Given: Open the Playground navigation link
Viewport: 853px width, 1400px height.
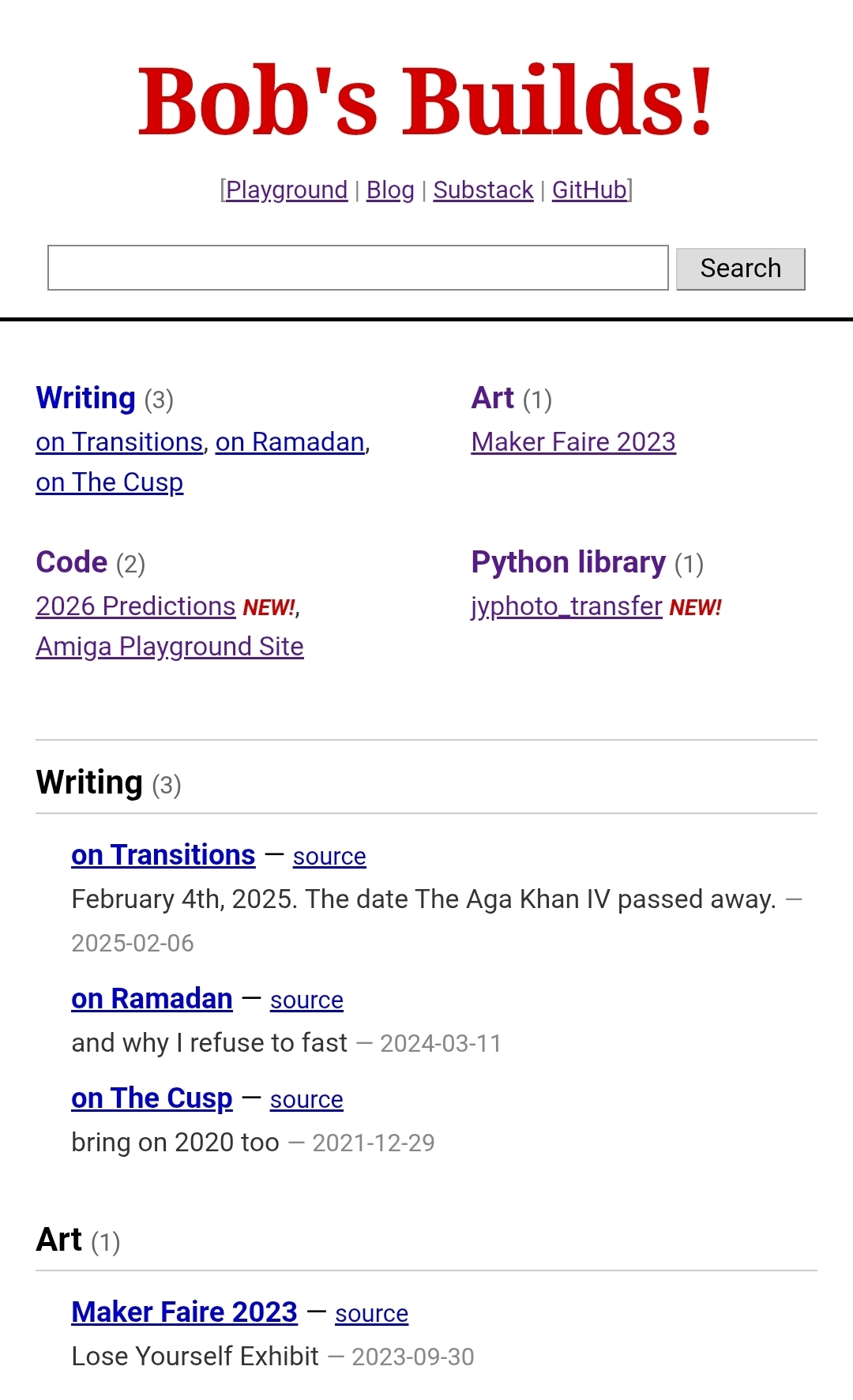Looking at the screenshot, I should tap(287, 190).
